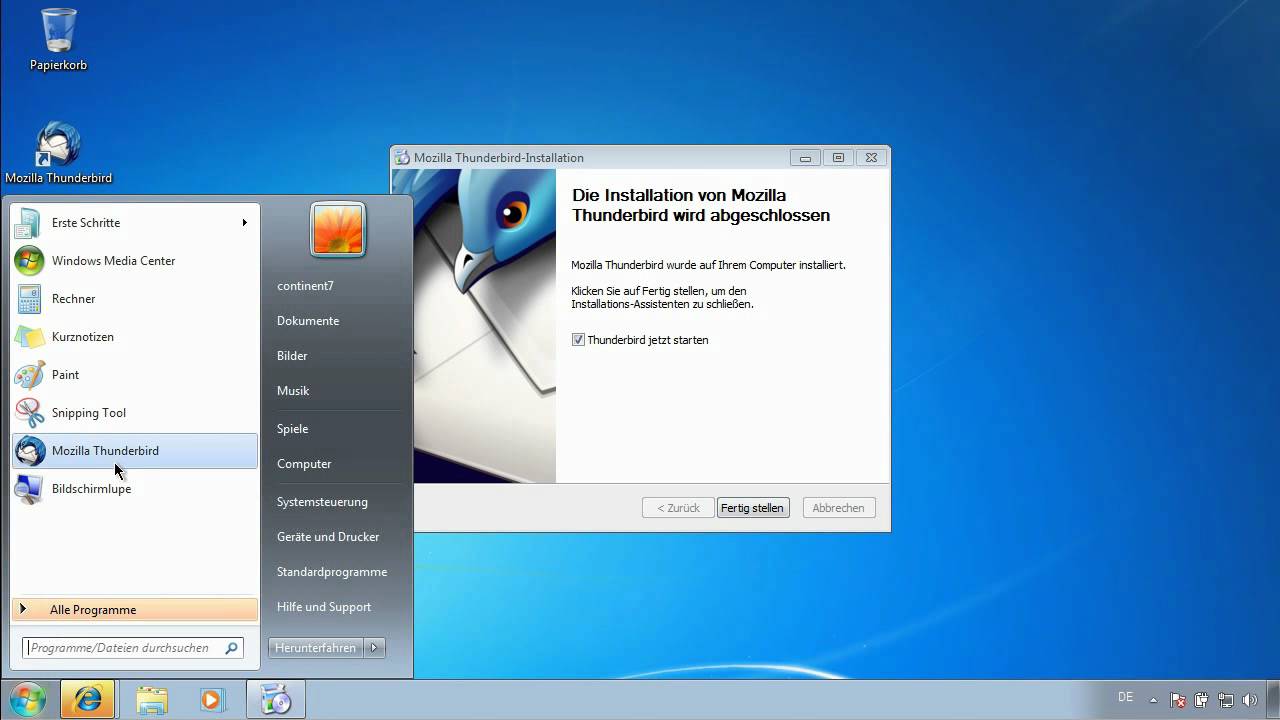Open Standardprogramme settings
Screen dimensions: 1280x720
pos(332,572)
